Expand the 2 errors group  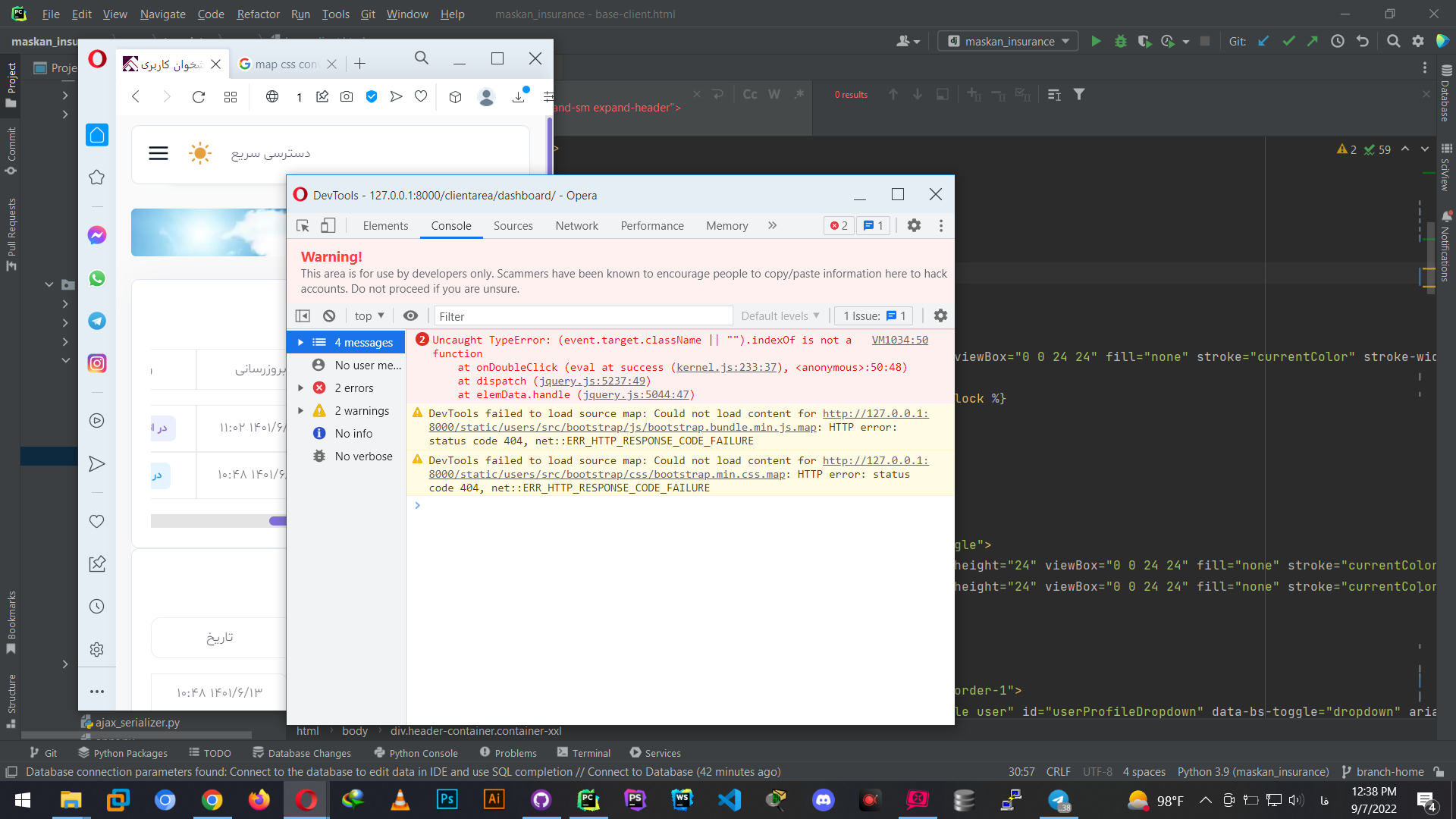301,388
